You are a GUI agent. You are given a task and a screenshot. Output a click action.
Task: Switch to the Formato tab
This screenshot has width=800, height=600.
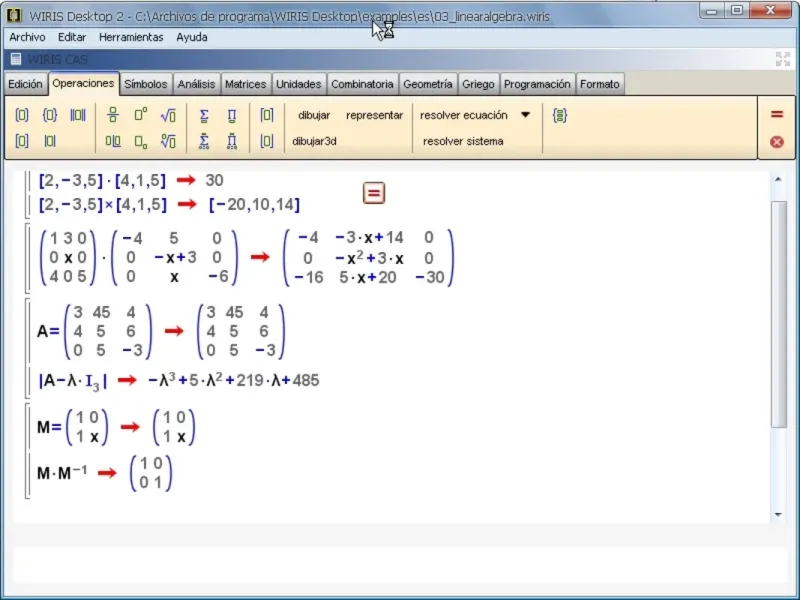tap(599, 84)
